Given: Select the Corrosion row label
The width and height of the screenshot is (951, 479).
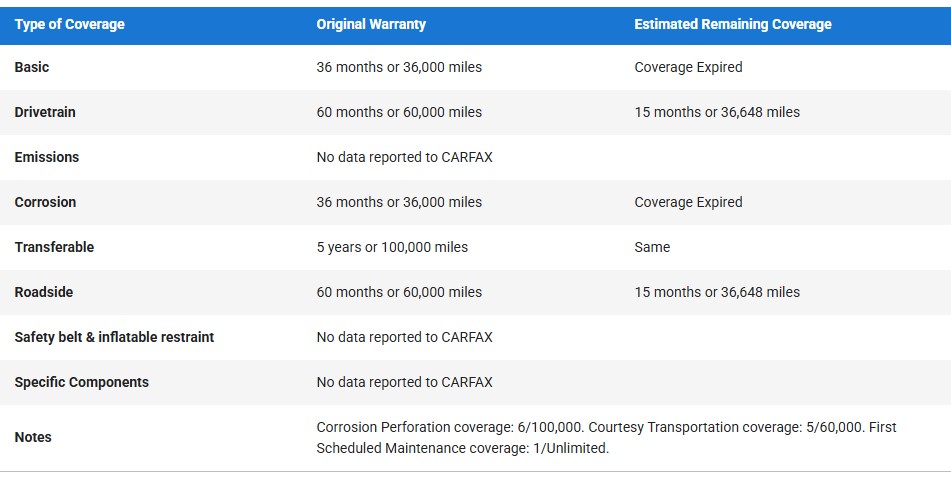Looking at the screenshot, I should point(45,202).
